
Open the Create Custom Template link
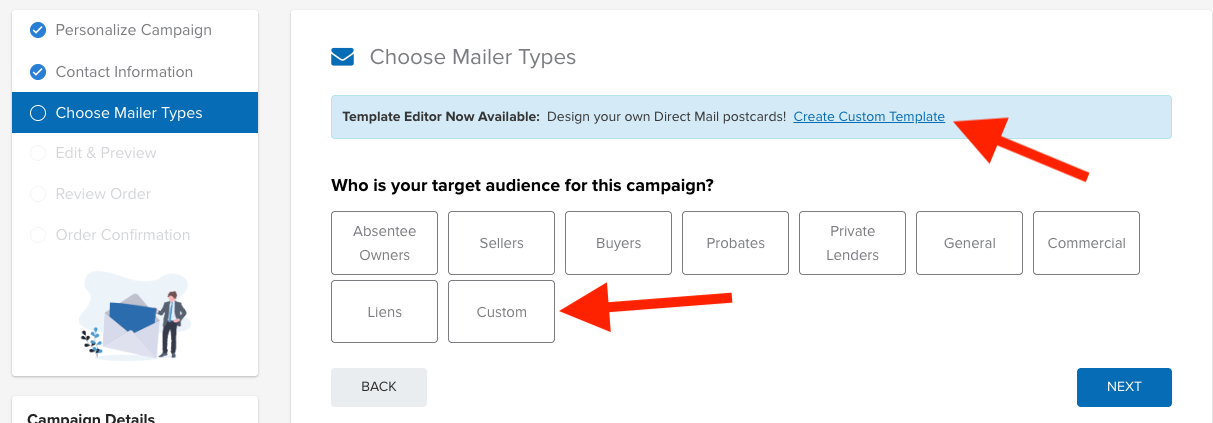[869, 117]
